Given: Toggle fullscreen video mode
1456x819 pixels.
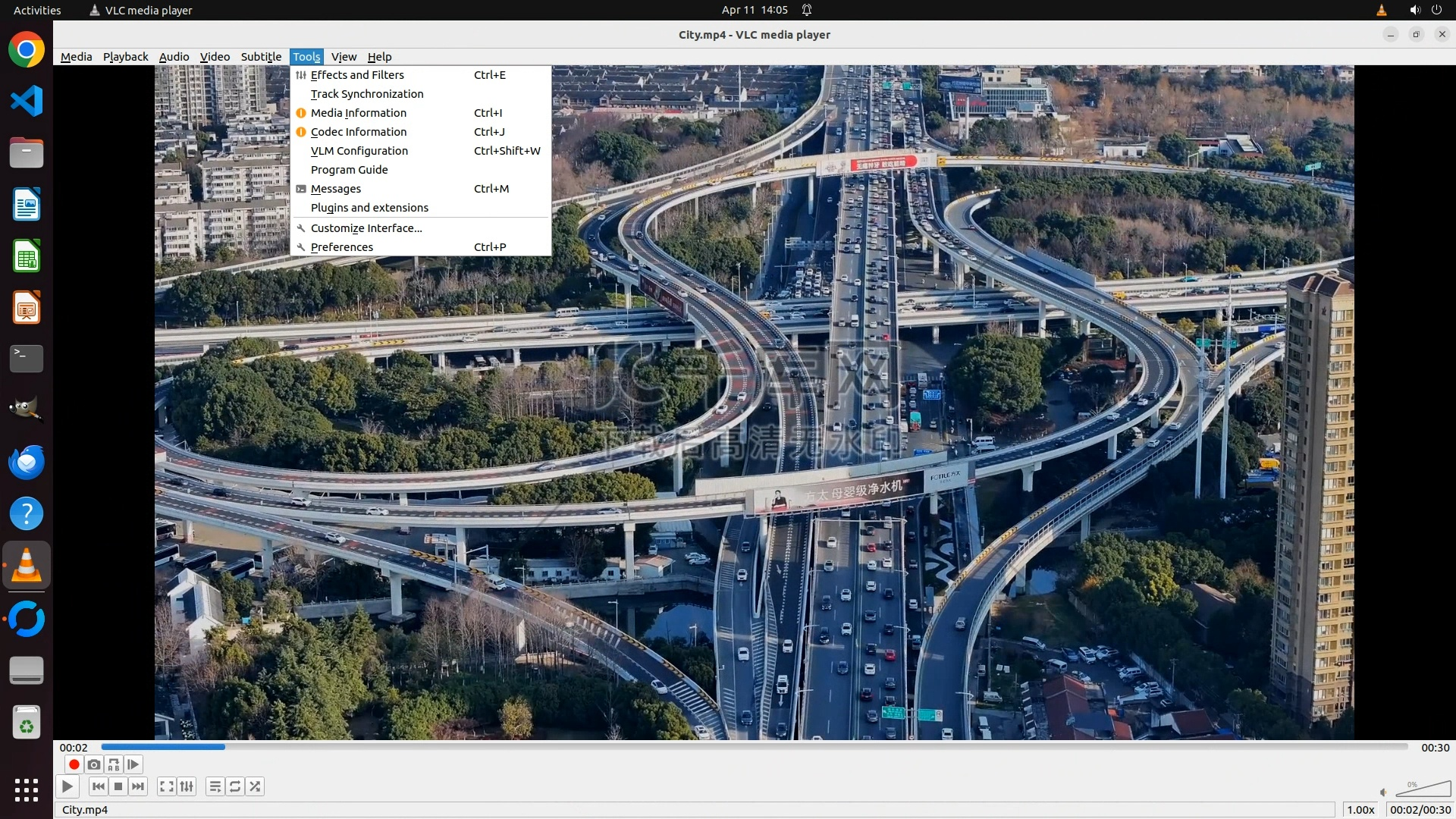Looking at the screenshot, I should [167, 786].
